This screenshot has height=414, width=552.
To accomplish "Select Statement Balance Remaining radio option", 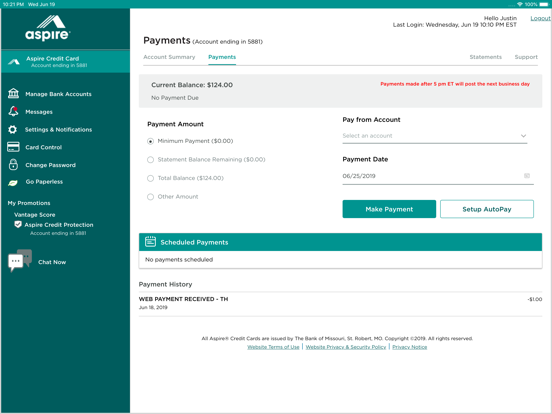I will (x=150, y=159).
